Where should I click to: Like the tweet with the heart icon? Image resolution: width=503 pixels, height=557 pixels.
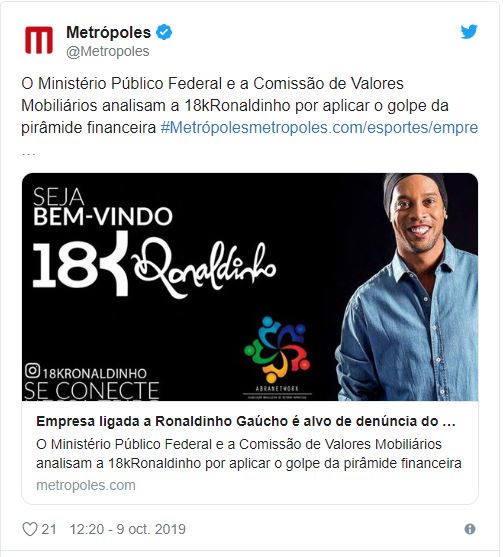point(30,529)
